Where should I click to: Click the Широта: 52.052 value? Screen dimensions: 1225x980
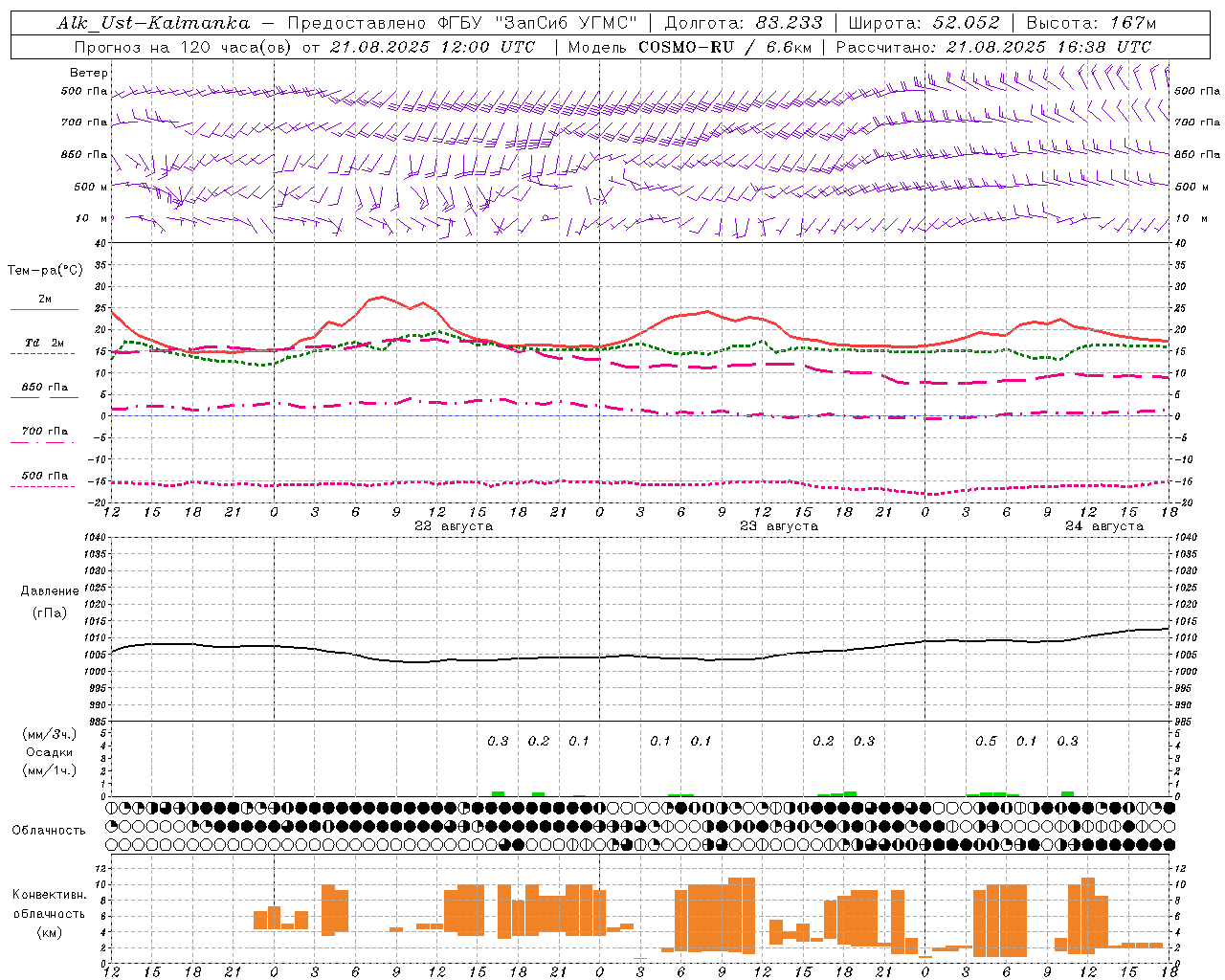pyautogui.click(x=924, y=23)
